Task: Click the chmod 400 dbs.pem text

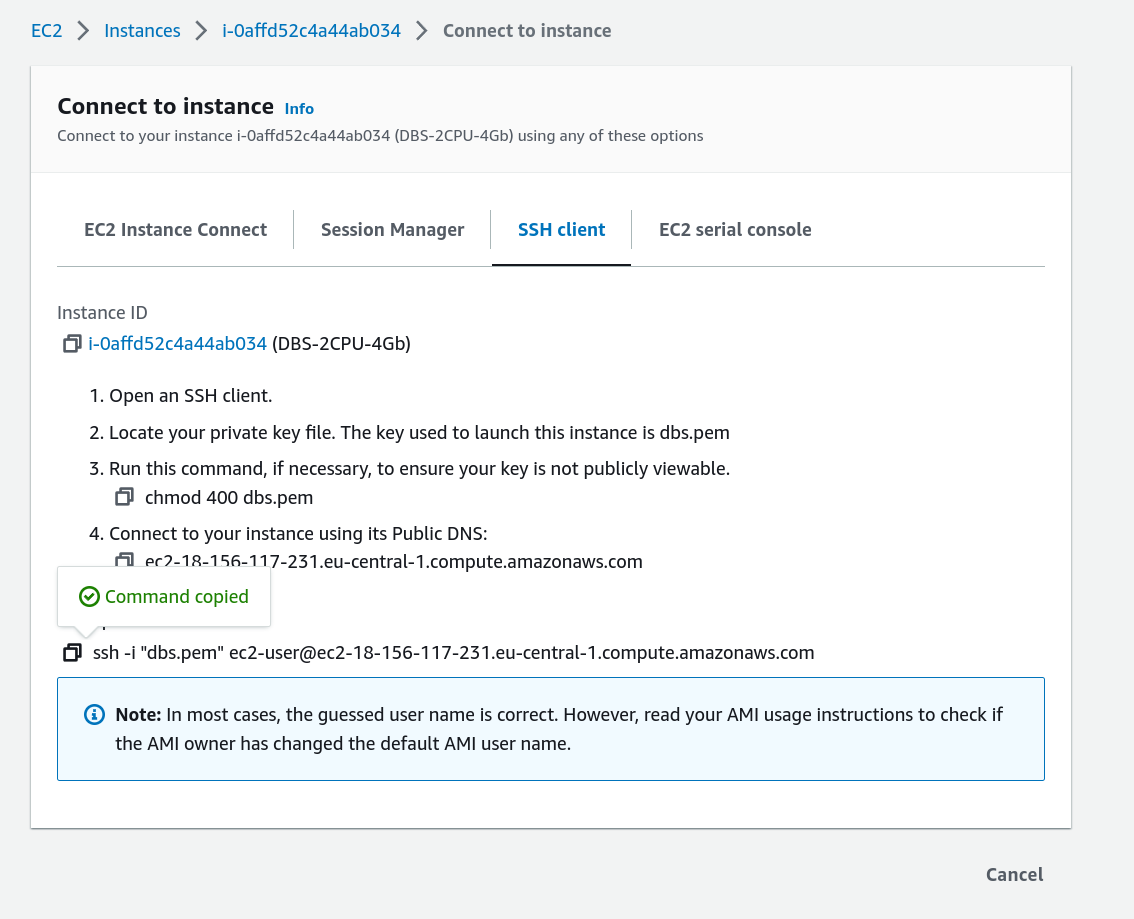Action: [x=229, y=498]
